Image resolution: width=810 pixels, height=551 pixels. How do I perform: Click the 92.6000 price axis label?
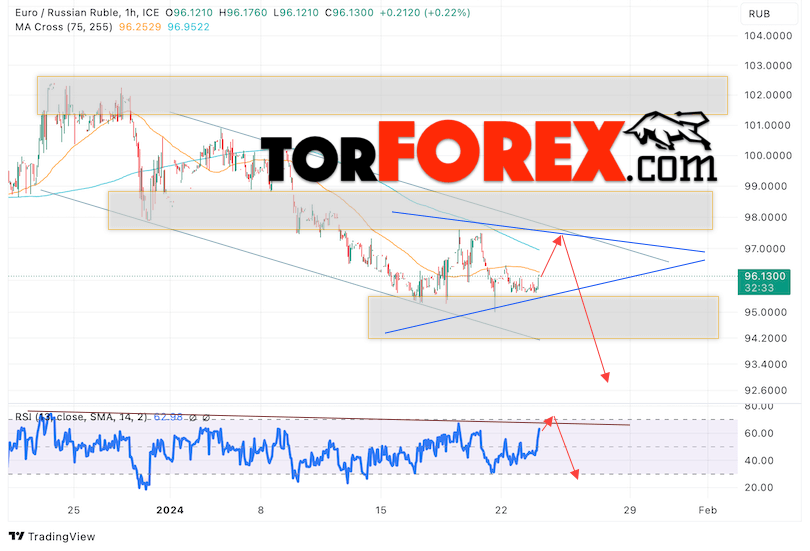tap(768, 390)
